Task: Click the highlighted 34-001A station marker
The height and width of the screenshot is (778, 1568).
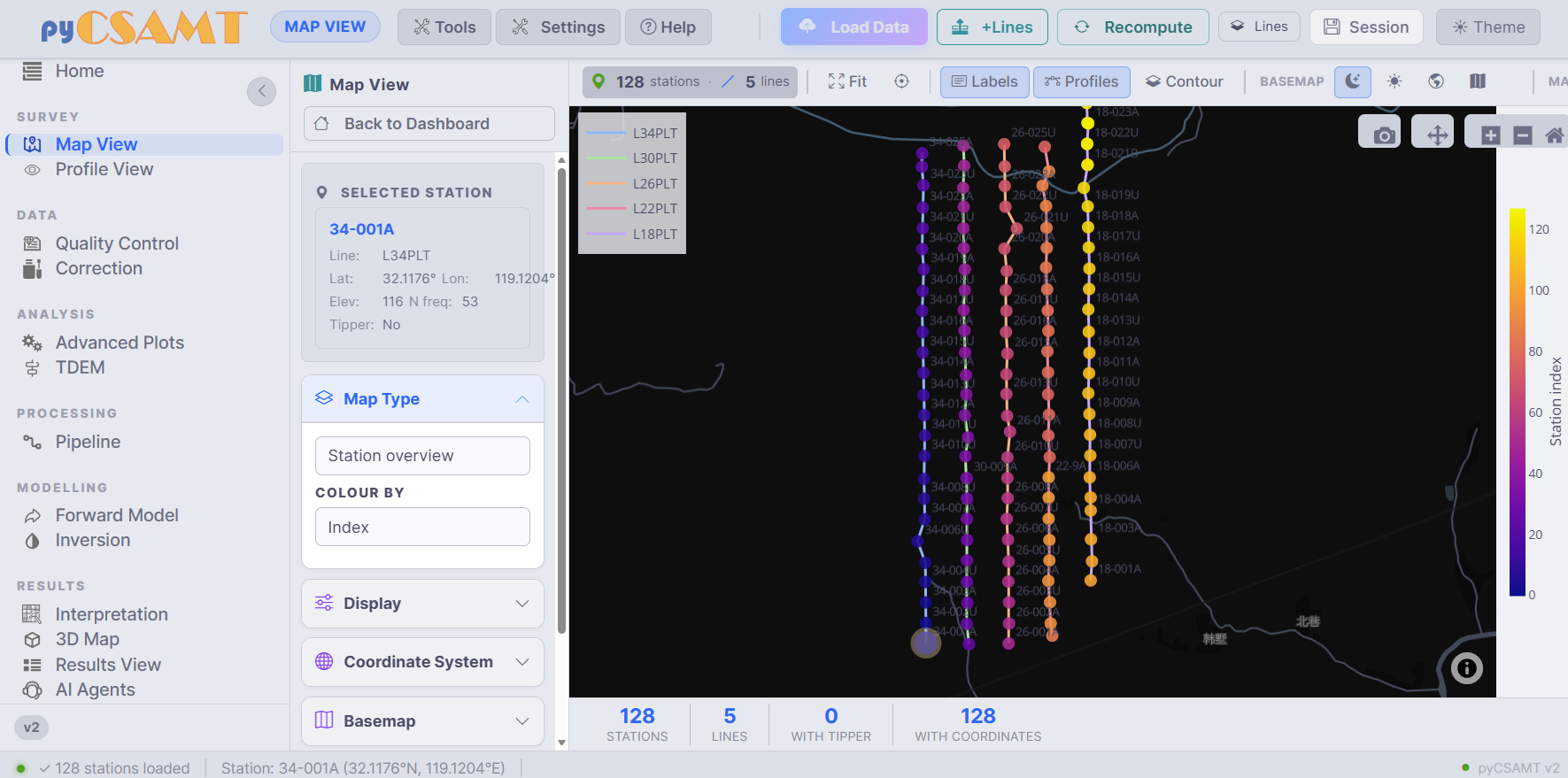Action: coord(926,643)
